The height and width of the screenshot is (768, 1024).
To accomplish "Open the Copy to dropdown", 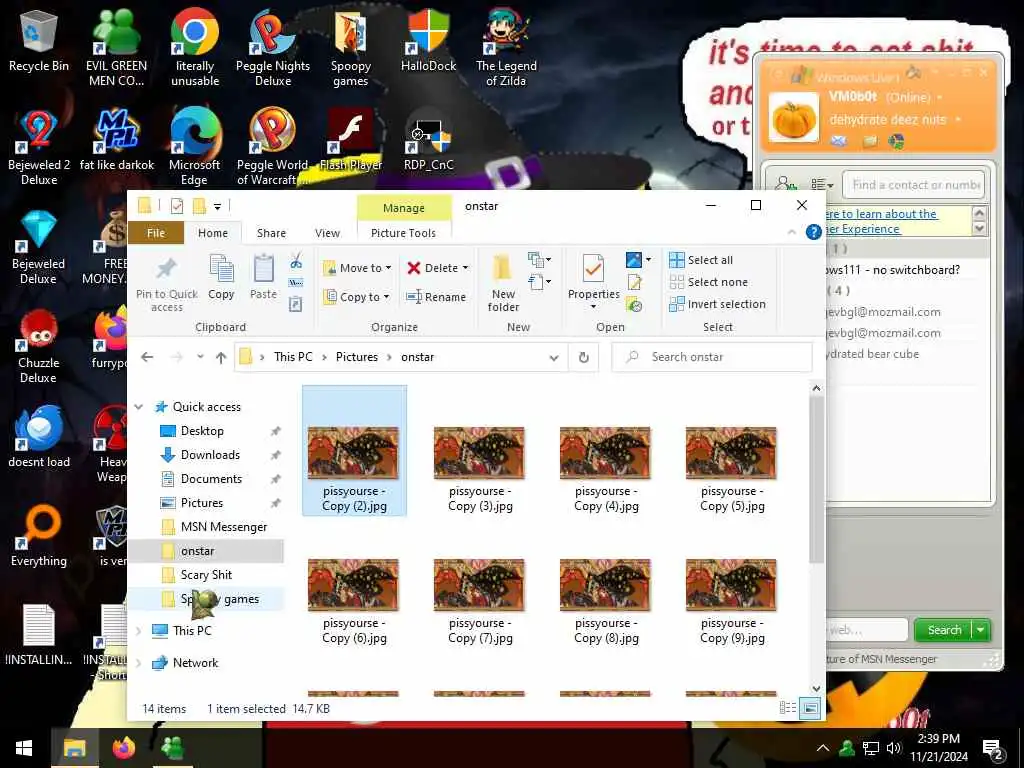I will click(x=357, y=296).
